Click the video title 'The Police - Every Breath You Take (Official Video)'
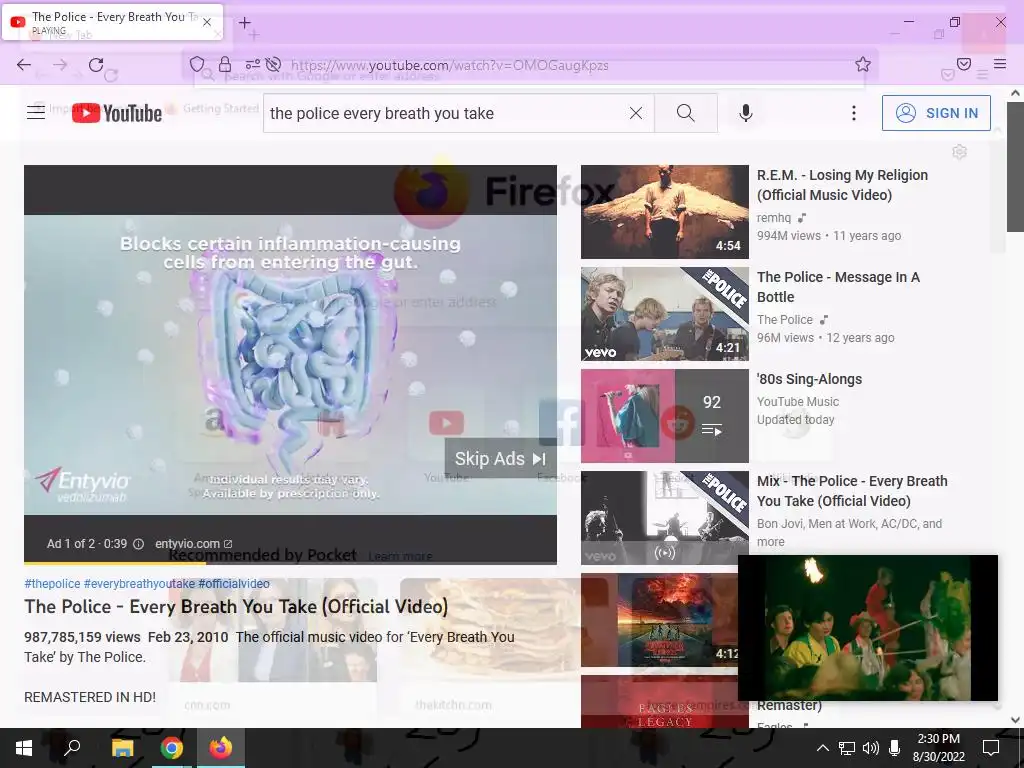 pyautogui.click(x=236, y=607)
